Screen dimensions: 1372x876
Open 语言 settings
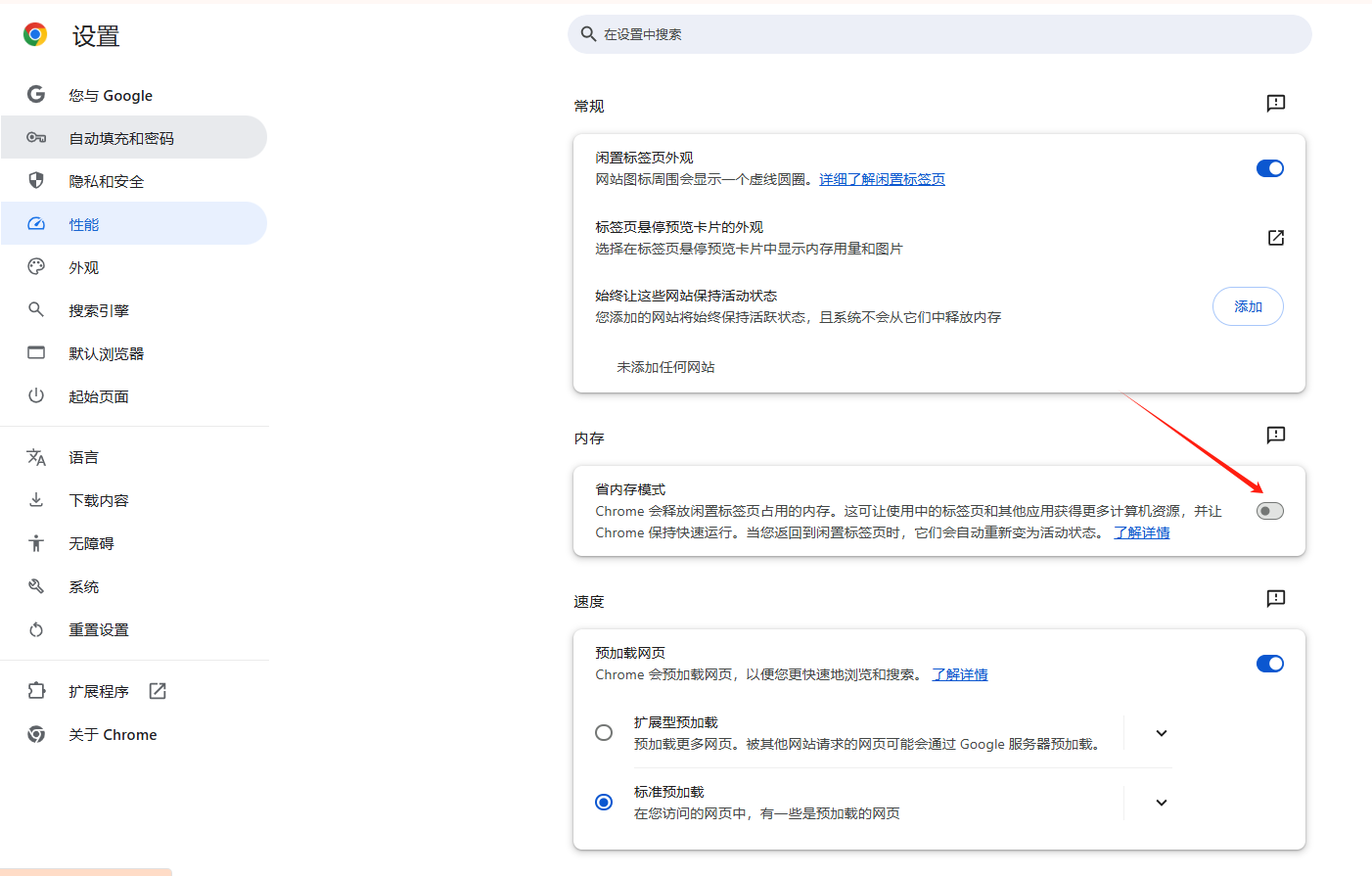[x=134, y=457]
